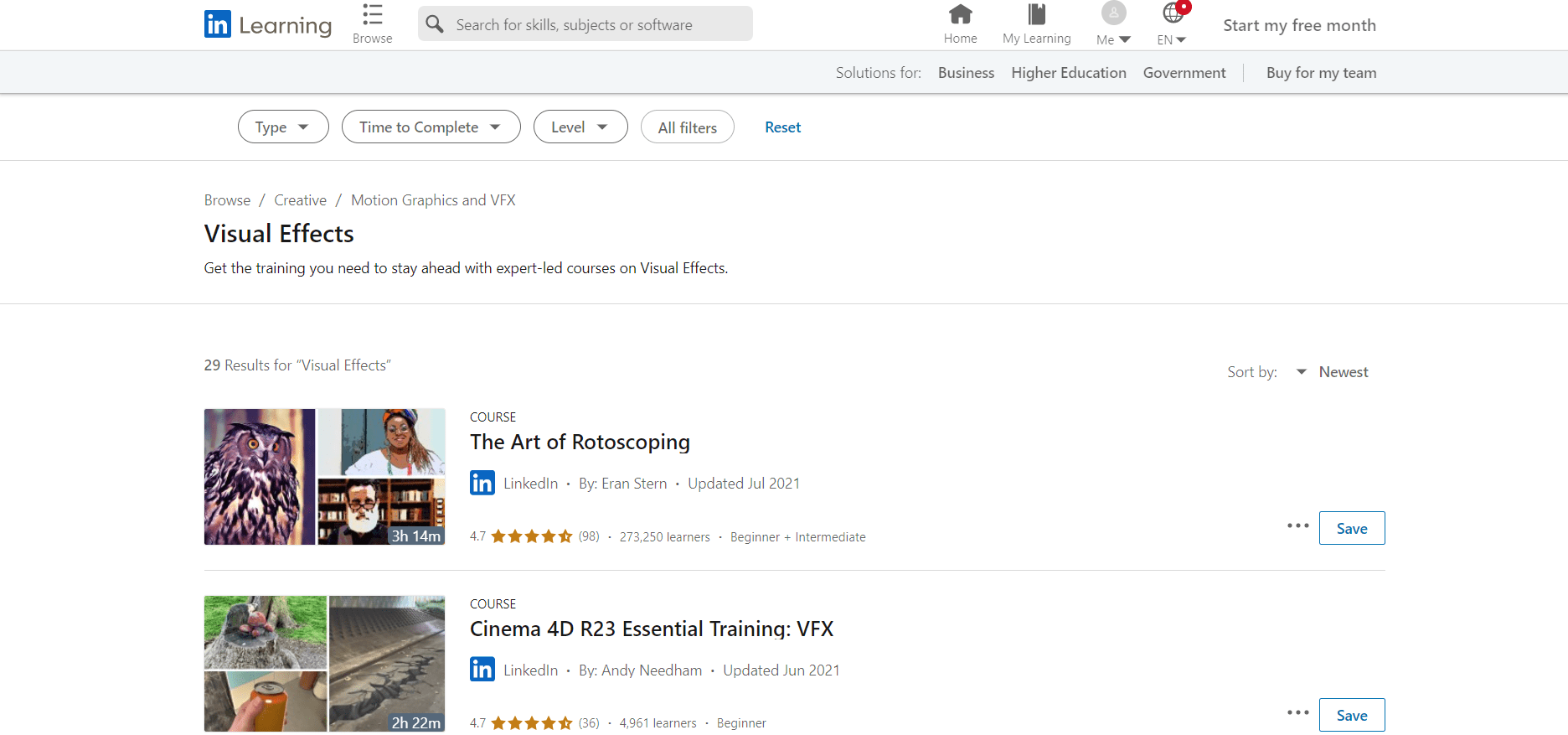This screenshot has height=735, width=1568.
Task: Change Sort by Newest dropdown
Action: (1333, 372)
